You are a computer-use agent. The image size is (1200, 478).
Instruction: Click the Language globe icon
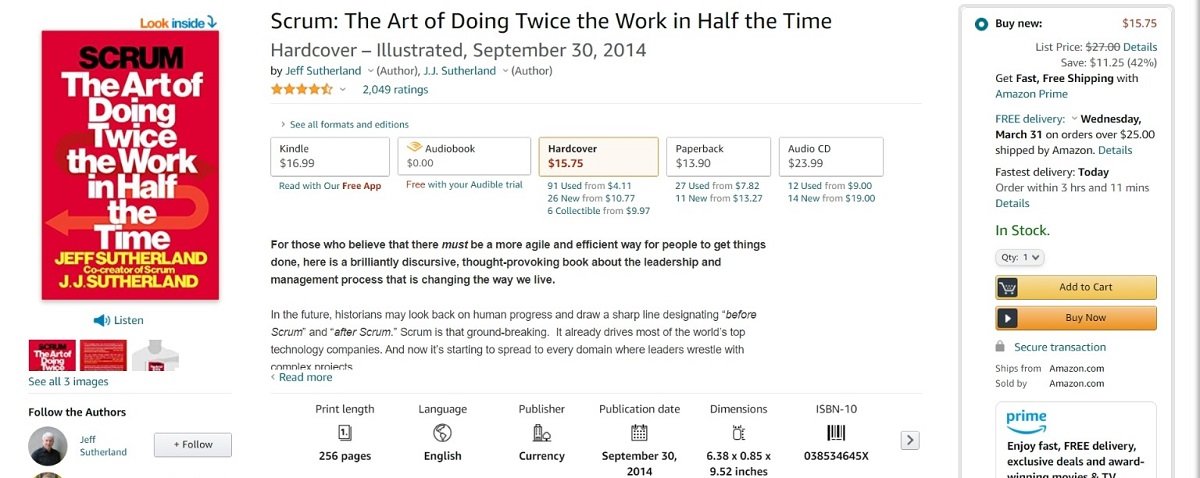click(x=442, y=433)
